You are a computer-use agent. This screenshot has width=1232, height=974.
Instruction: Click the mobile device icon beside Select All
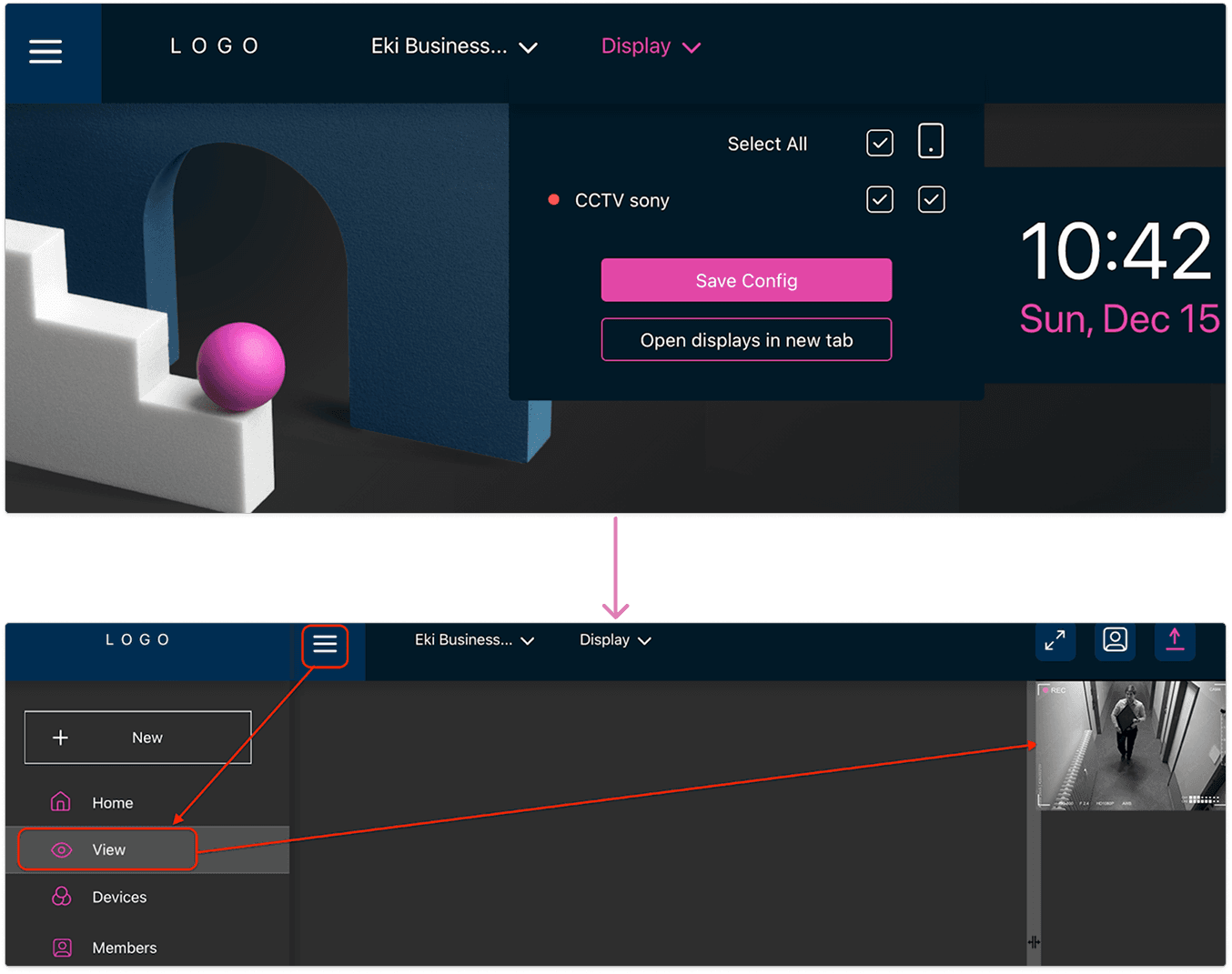click(x=930, y=142)
